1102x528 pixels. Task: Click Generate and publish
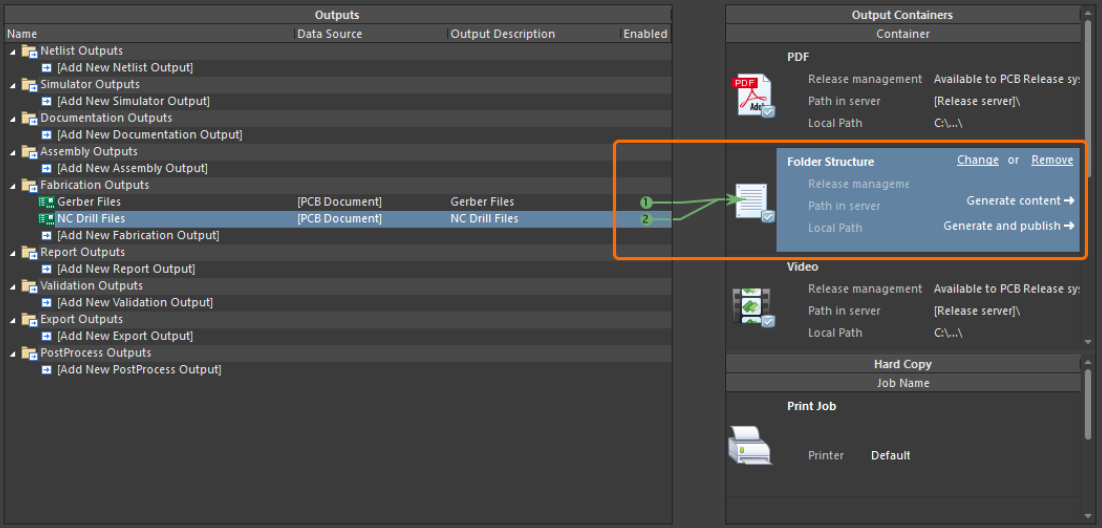pos(1008,226)
